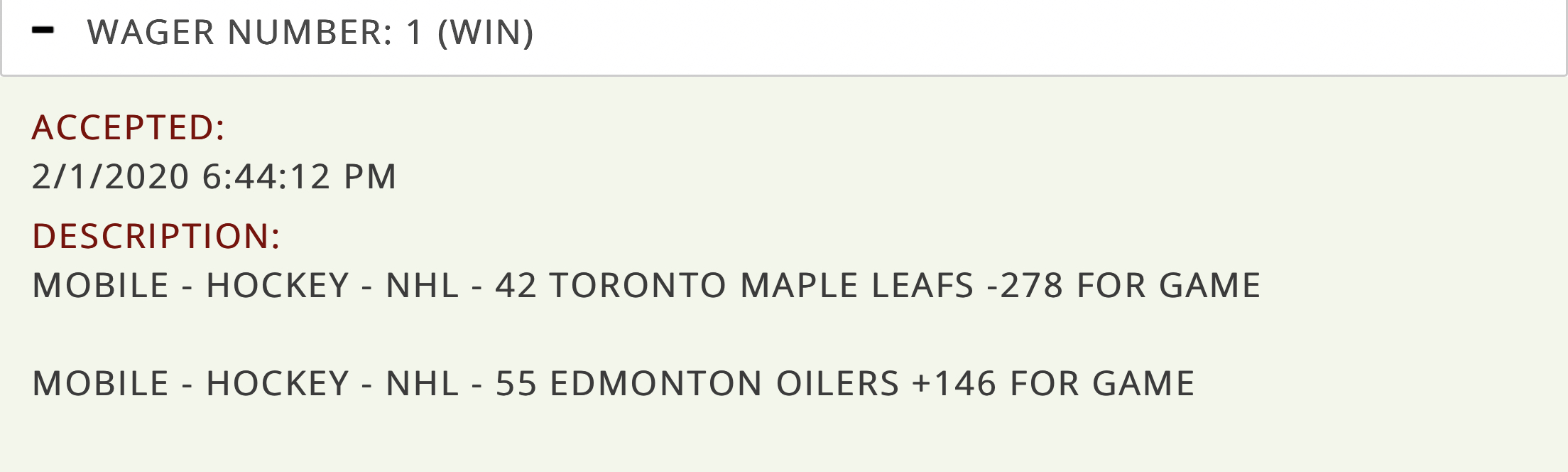Click NHL in the Toronto description line
This screenshot has height=472, width=1568.
(423, 286)
